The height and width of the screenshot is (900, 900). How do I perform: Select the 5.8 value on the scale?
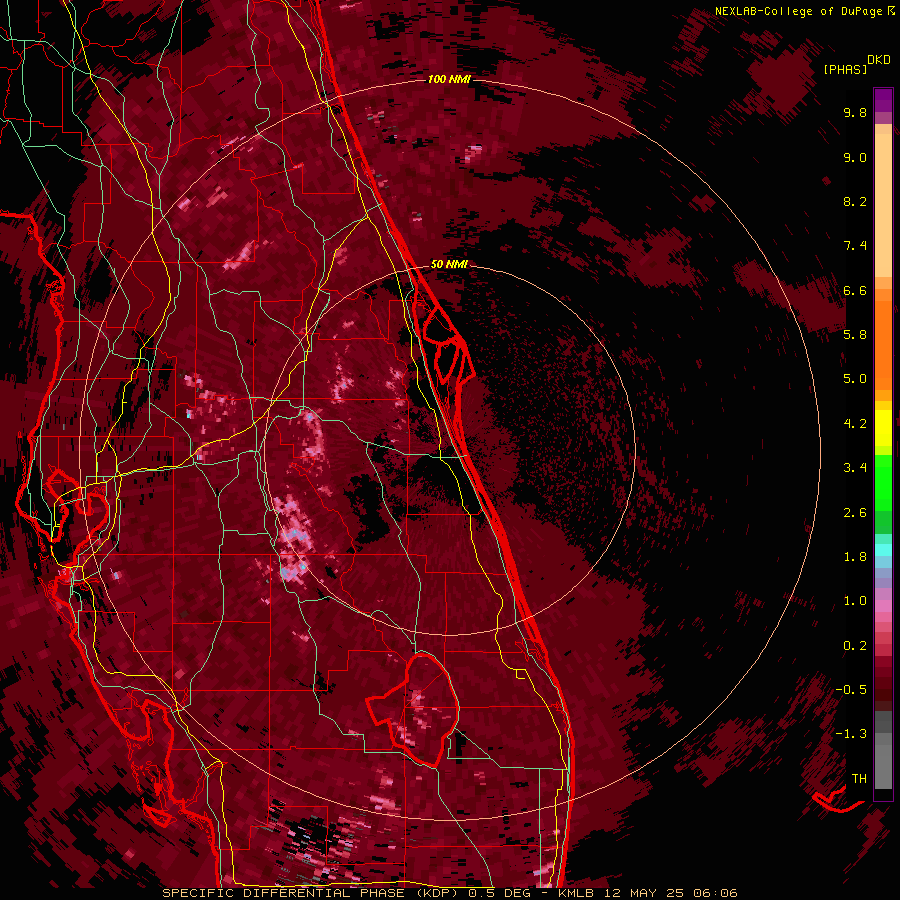pos(855,335)
